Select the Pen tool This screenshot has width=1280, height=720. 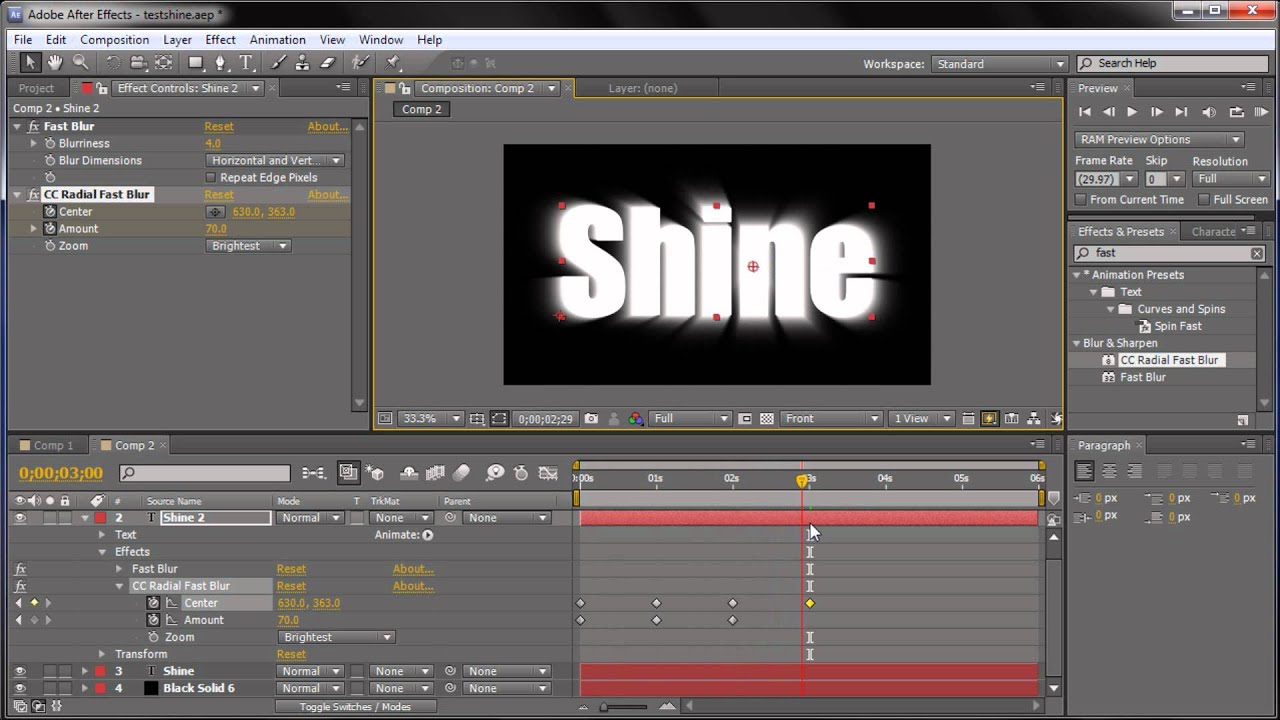[222, 62]
